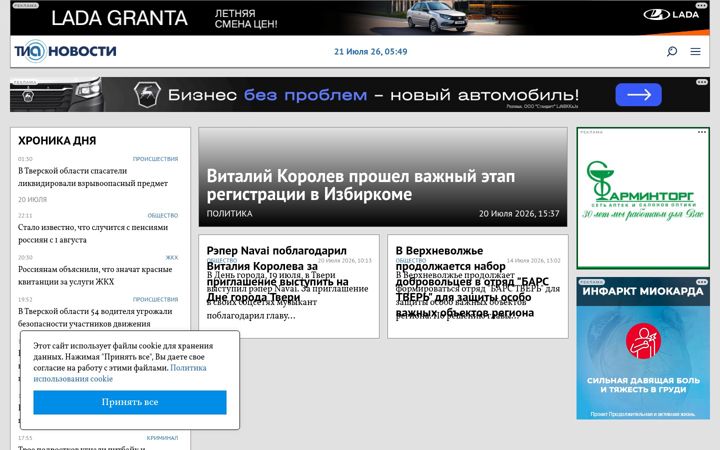Open the site search magnifier icon
The width and height of the screenshot is (720, 450).
(672, 51)
